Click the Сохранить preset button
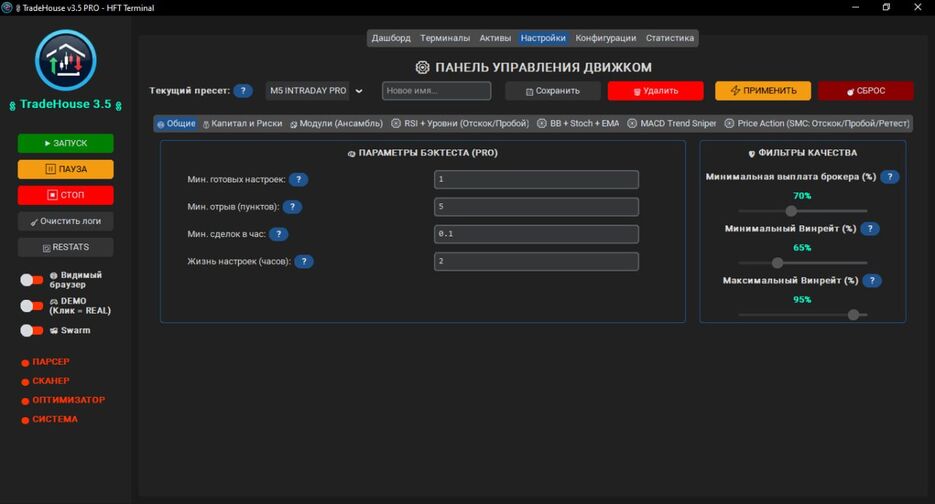 (553, 91)
